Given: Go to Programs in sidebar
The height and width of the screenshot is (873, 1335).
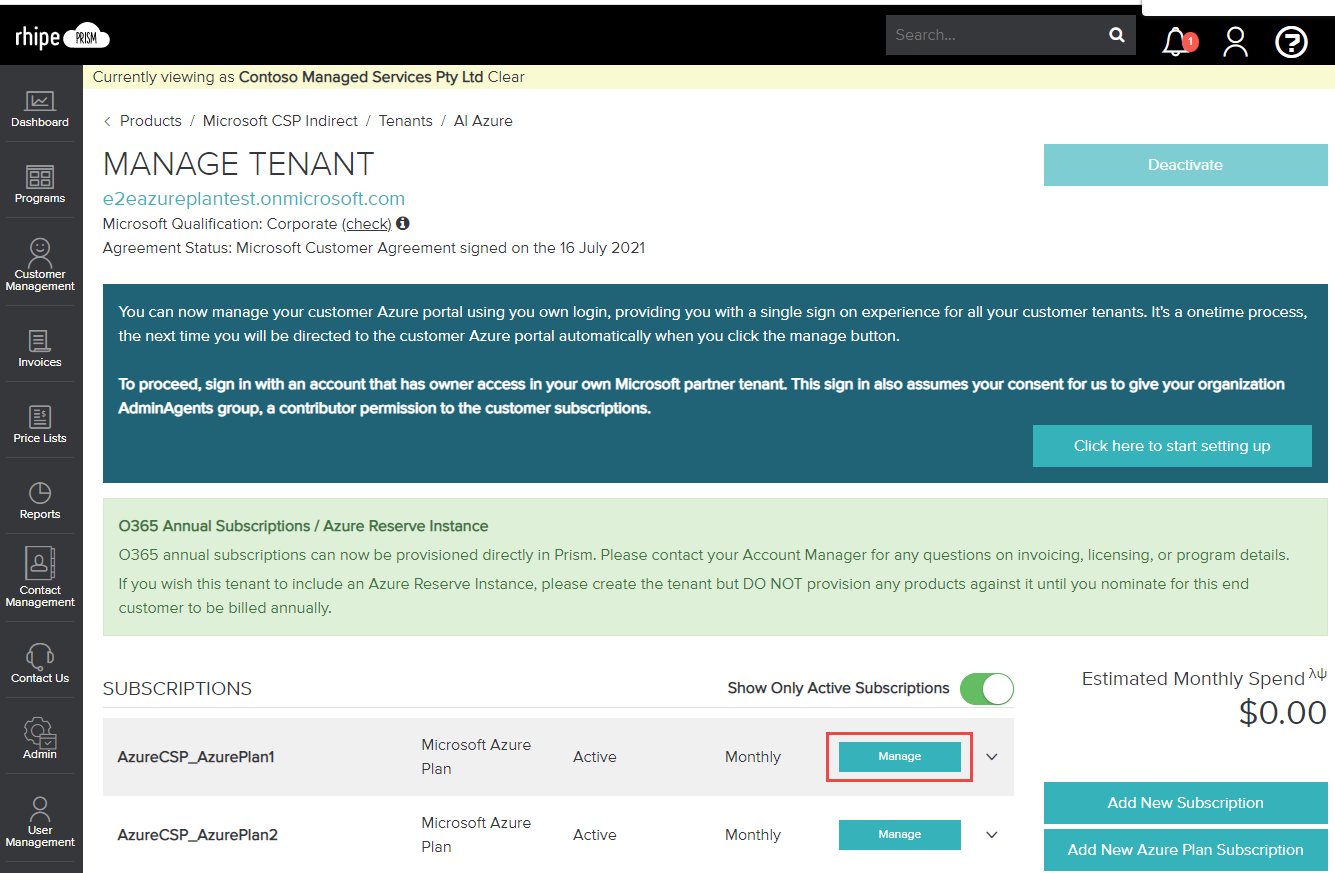Looking at the screenshot, I should click(40, 185).
